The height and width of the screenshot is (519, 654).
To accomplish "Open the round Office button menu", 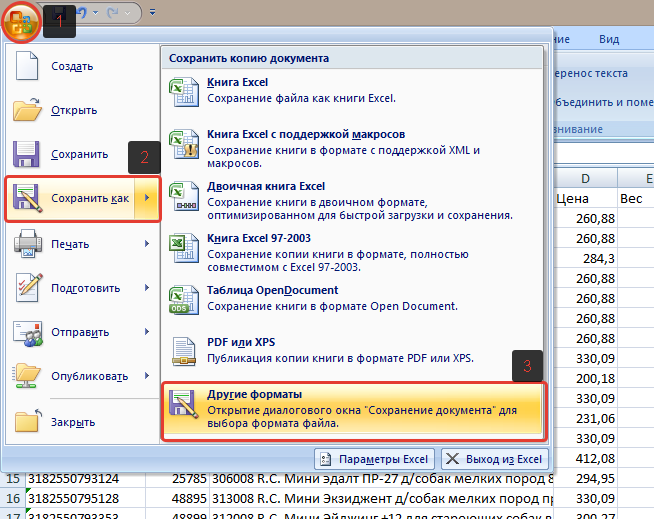I will (21, 22).
